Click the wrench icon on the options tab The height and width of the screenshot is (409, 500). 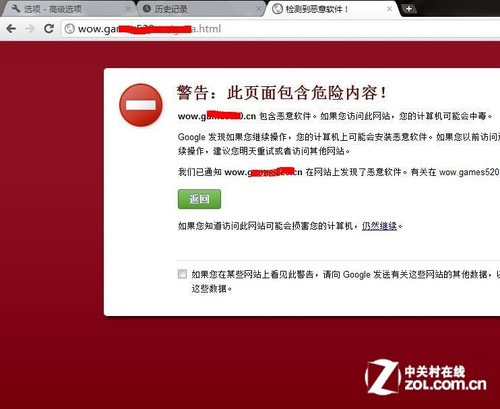point(16,9)
